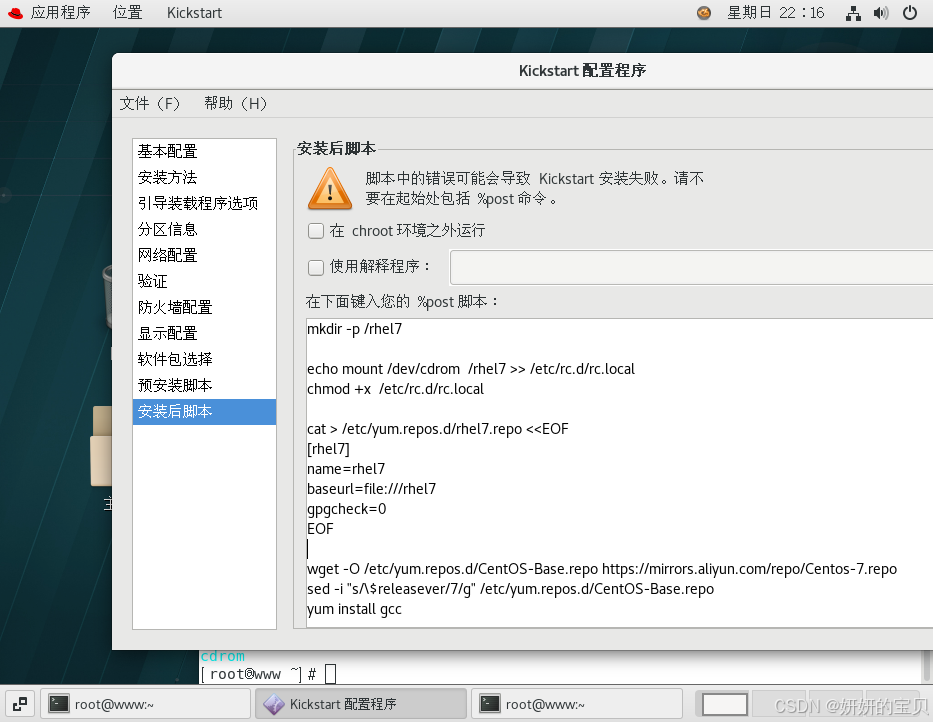
Task: Click the Kickstart diamond icon in taskbar
Action: click(274, 704)
